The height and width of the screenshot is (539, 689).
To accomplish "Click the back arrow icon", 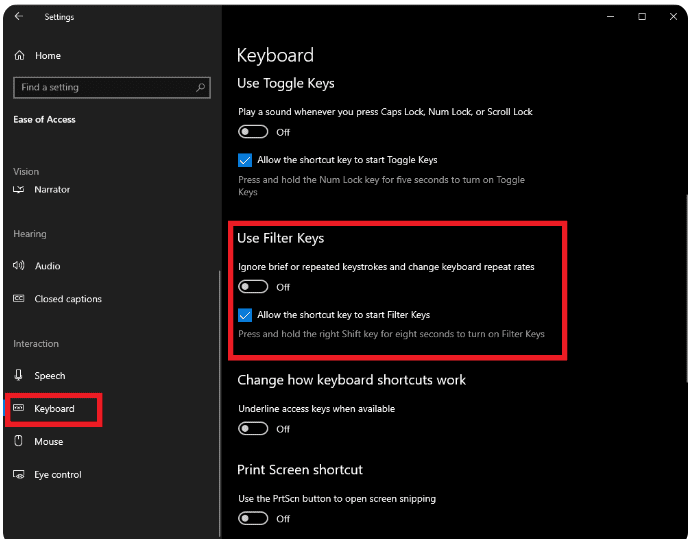I will tap(18, 16).
